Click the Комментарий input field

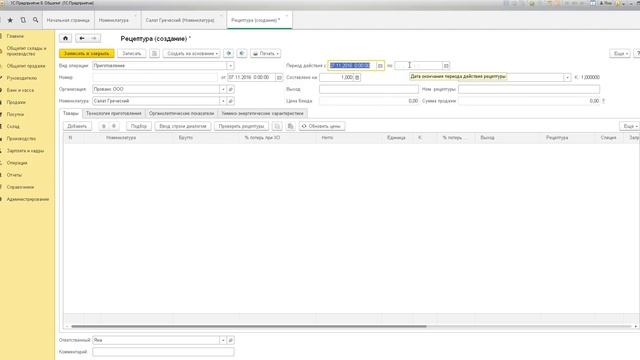[x=163, y=352]
